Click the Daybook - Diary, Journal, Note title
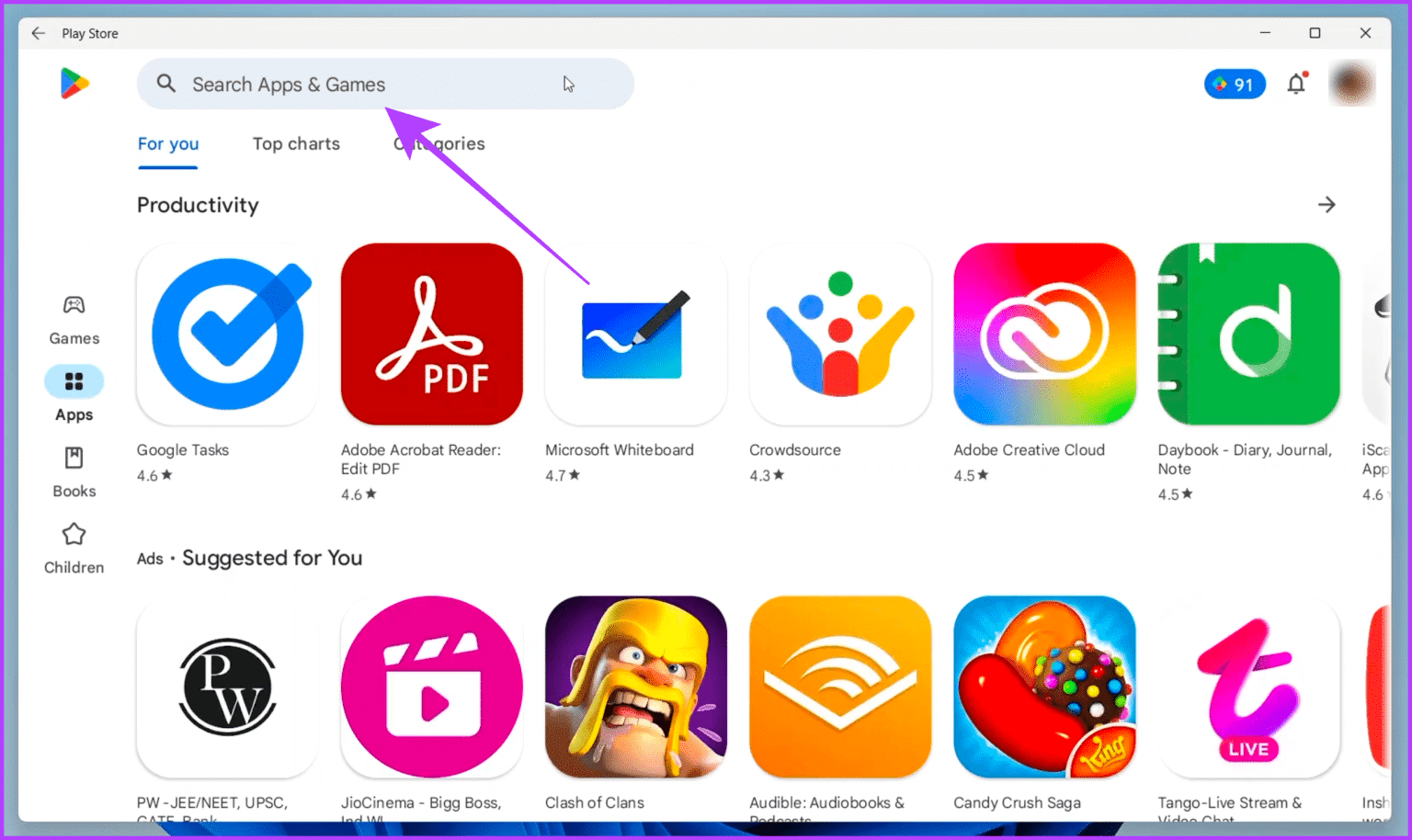 coord(1245,460)
